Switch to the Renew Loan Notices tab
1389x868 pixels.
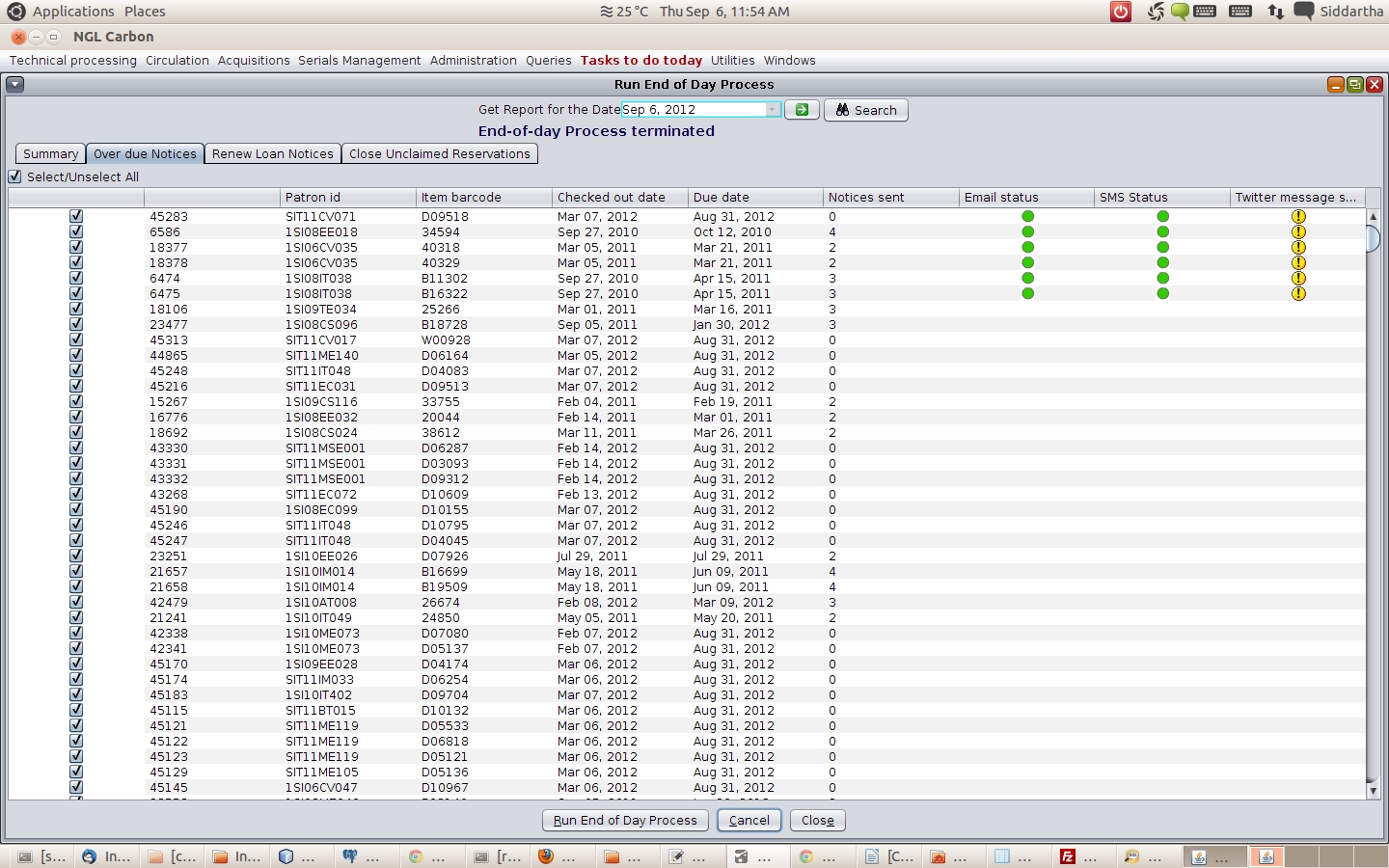[x=272, y=154]
